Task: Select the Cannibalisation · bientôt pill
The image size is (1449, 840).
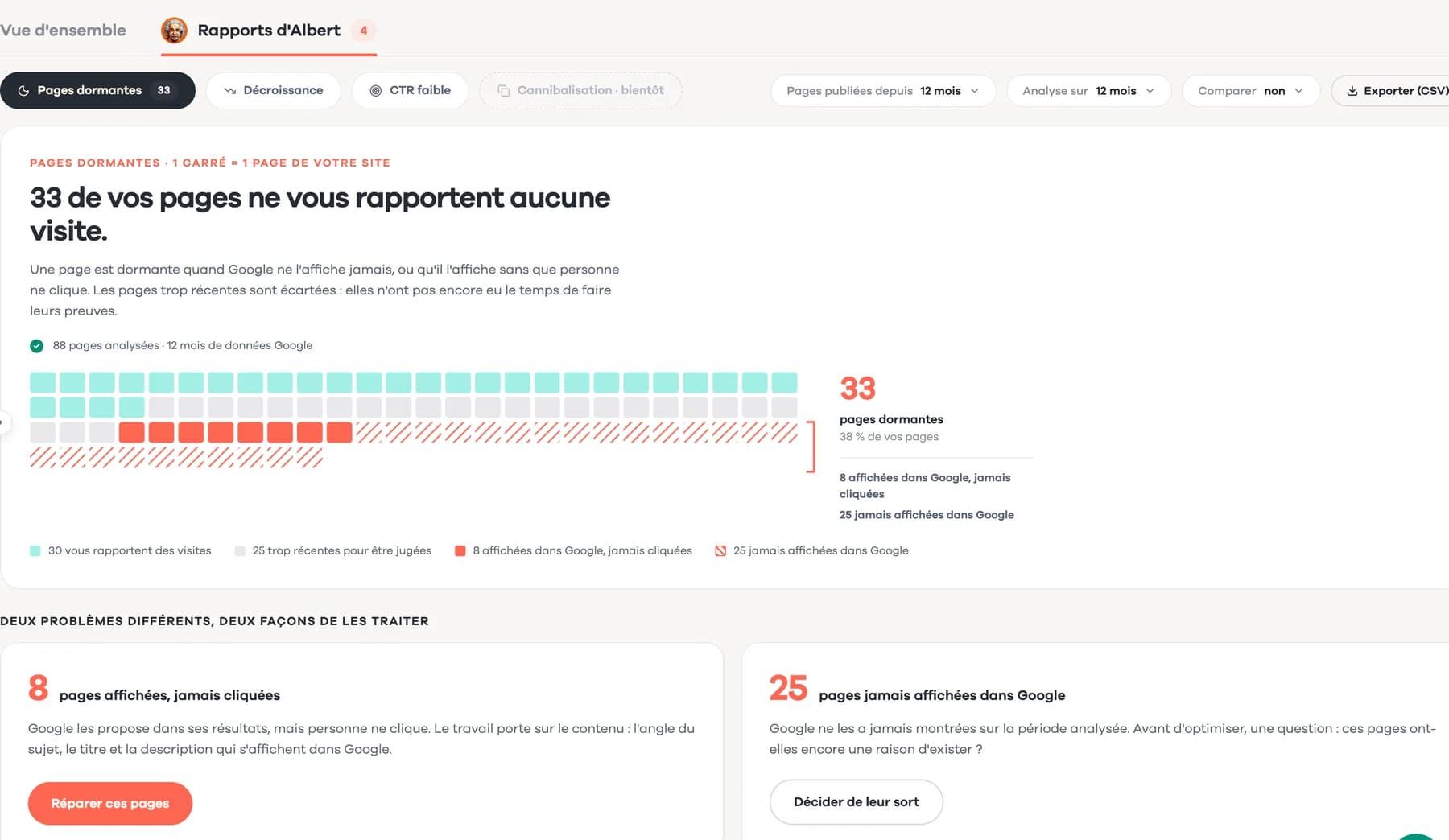Action: (580, 90)
